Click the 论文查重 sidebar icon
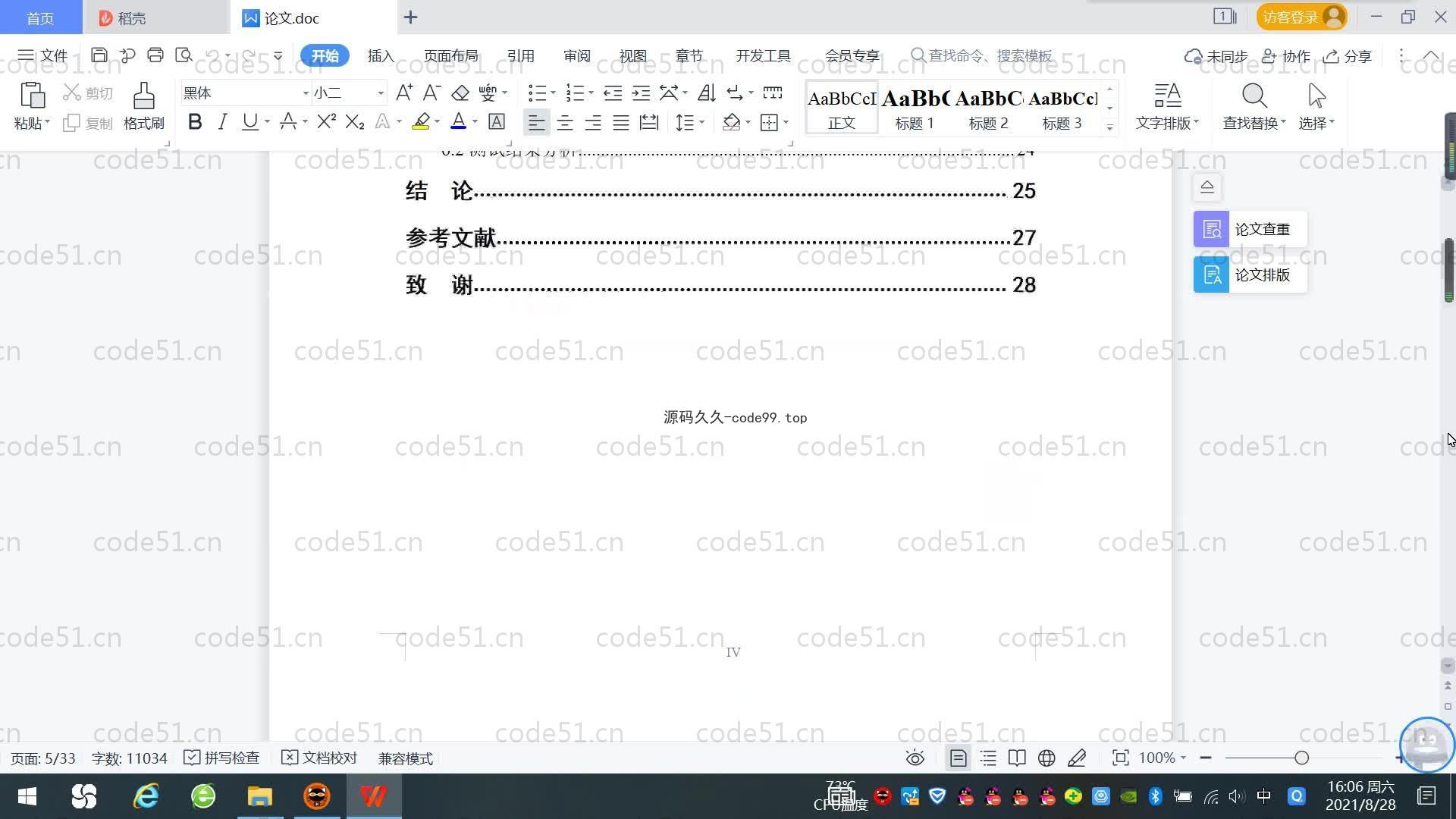Image resolution: width=1456 pixels, height=819 pixels. pos(1211,229)
